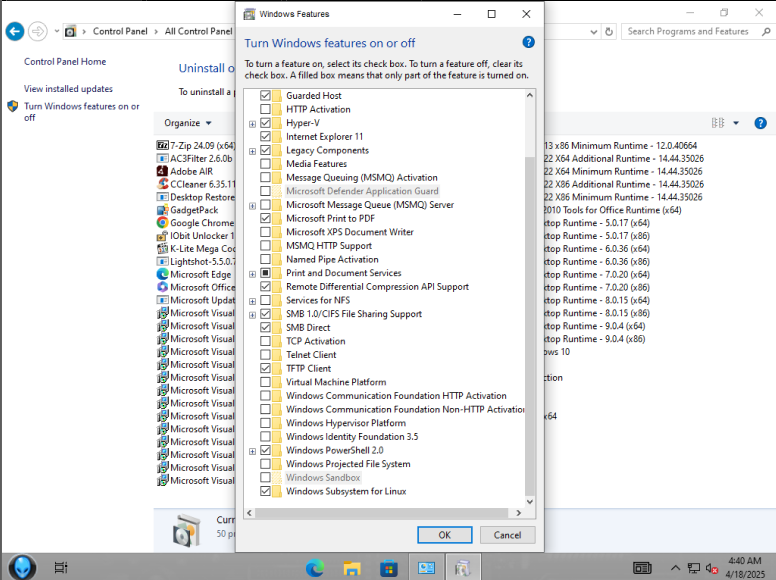Expand the Legacy Components node
Image resolution: width=776 pixels, height=580 pixels.
pyautogui.click(x=252, y=151)
